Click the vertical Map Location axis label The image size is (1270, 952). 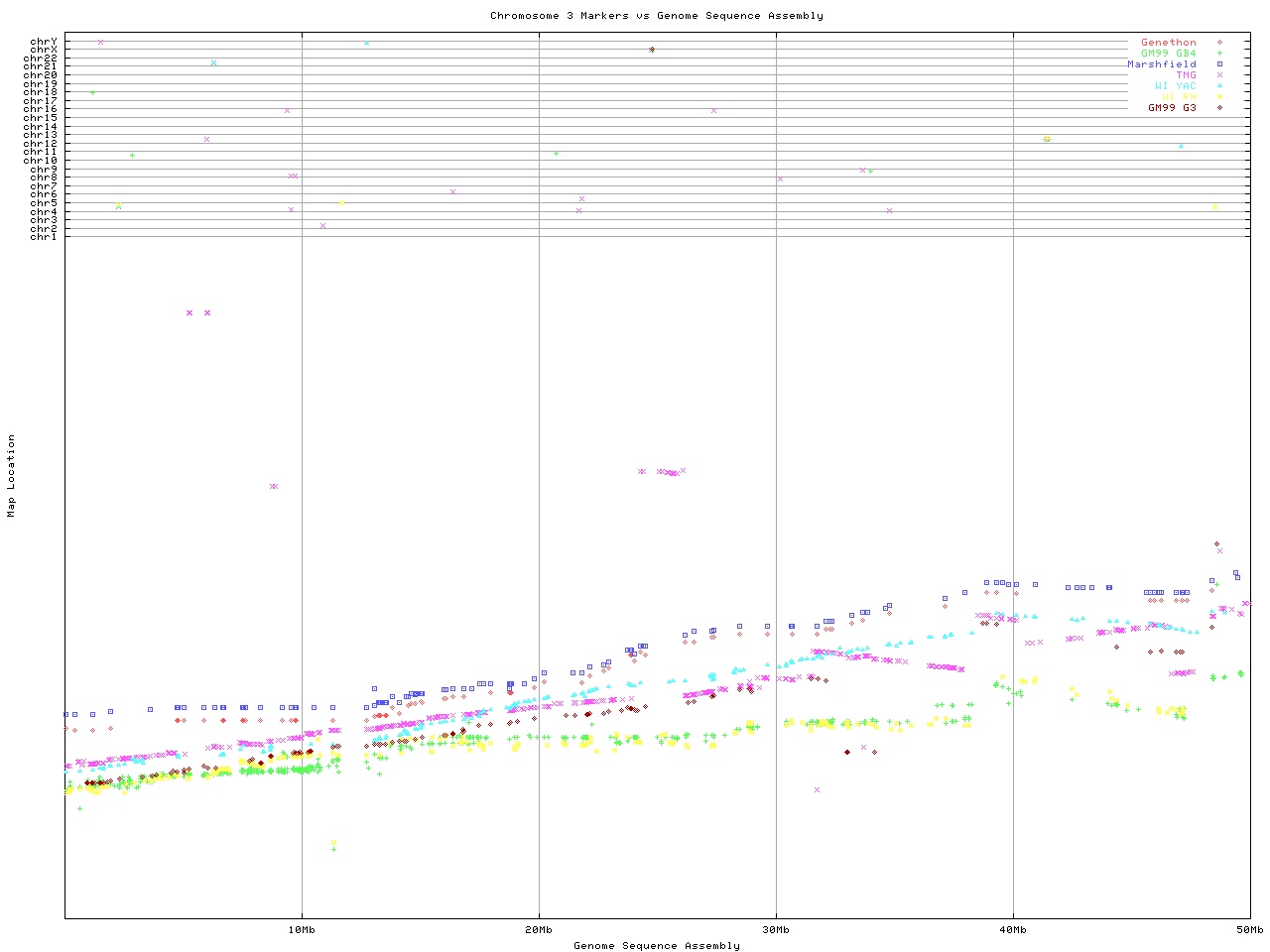(x=12, y=476)
